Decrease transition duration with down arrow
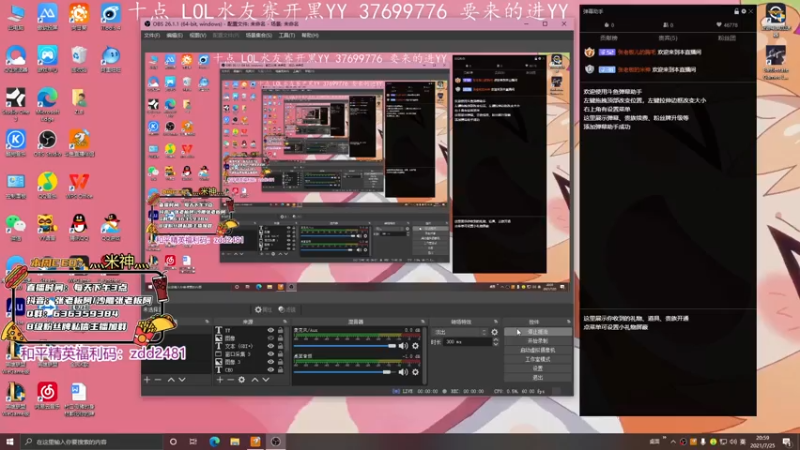 (495, 344)
